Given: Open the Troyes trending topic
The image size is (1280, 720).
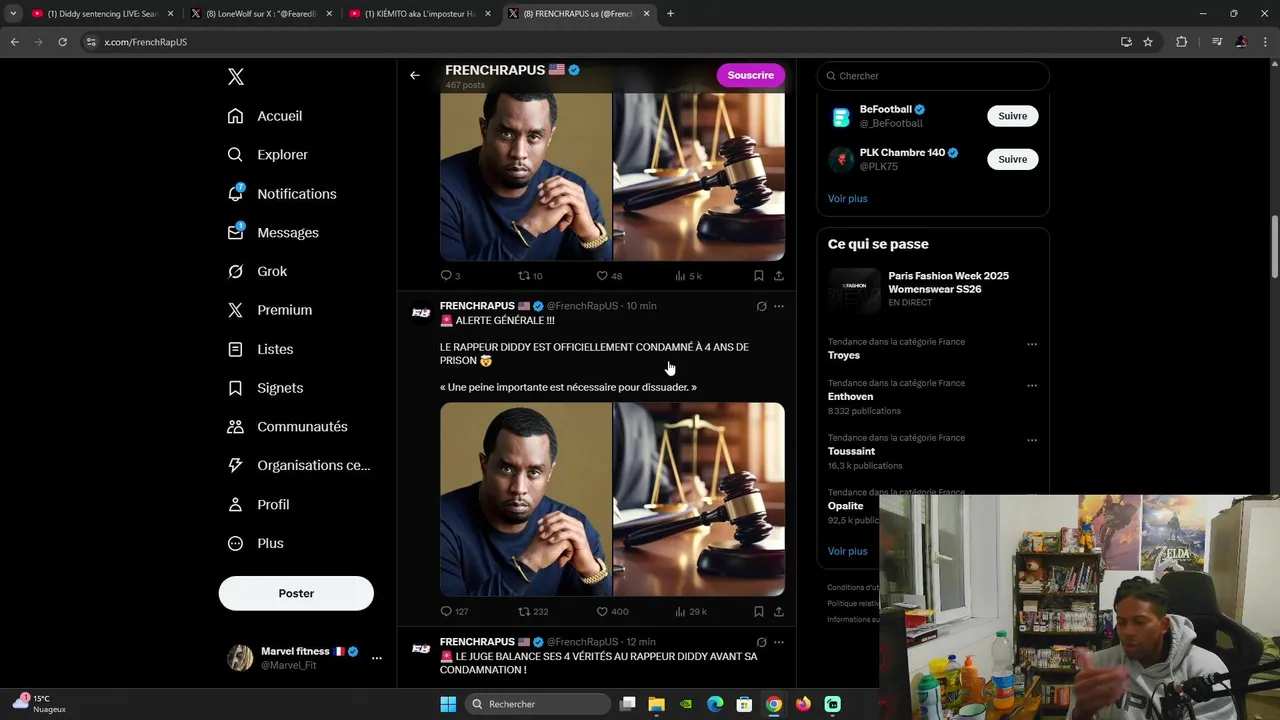Looking at the screenshot, I should [844, 355].
